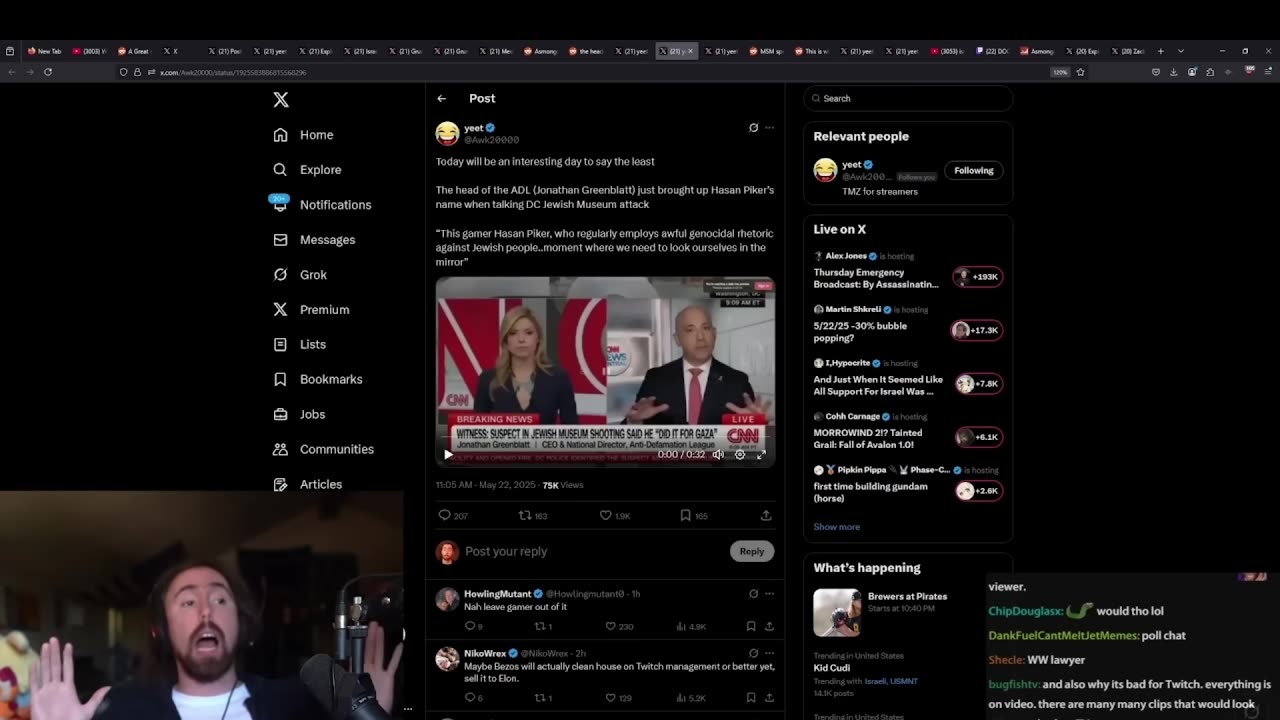Open Alex Jones live broadcast listeners badge
The width and height of the screenshot is (1280, 720).
pyautogui.click(x=977, y=277)
